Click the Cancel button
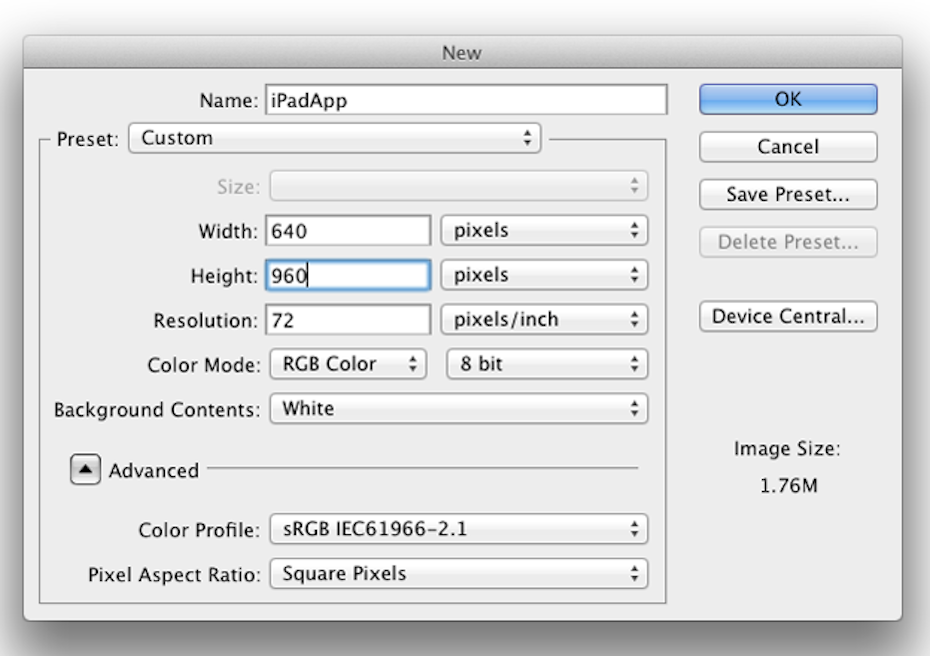This screenshot has width=930, height=656. click(788, 147)
